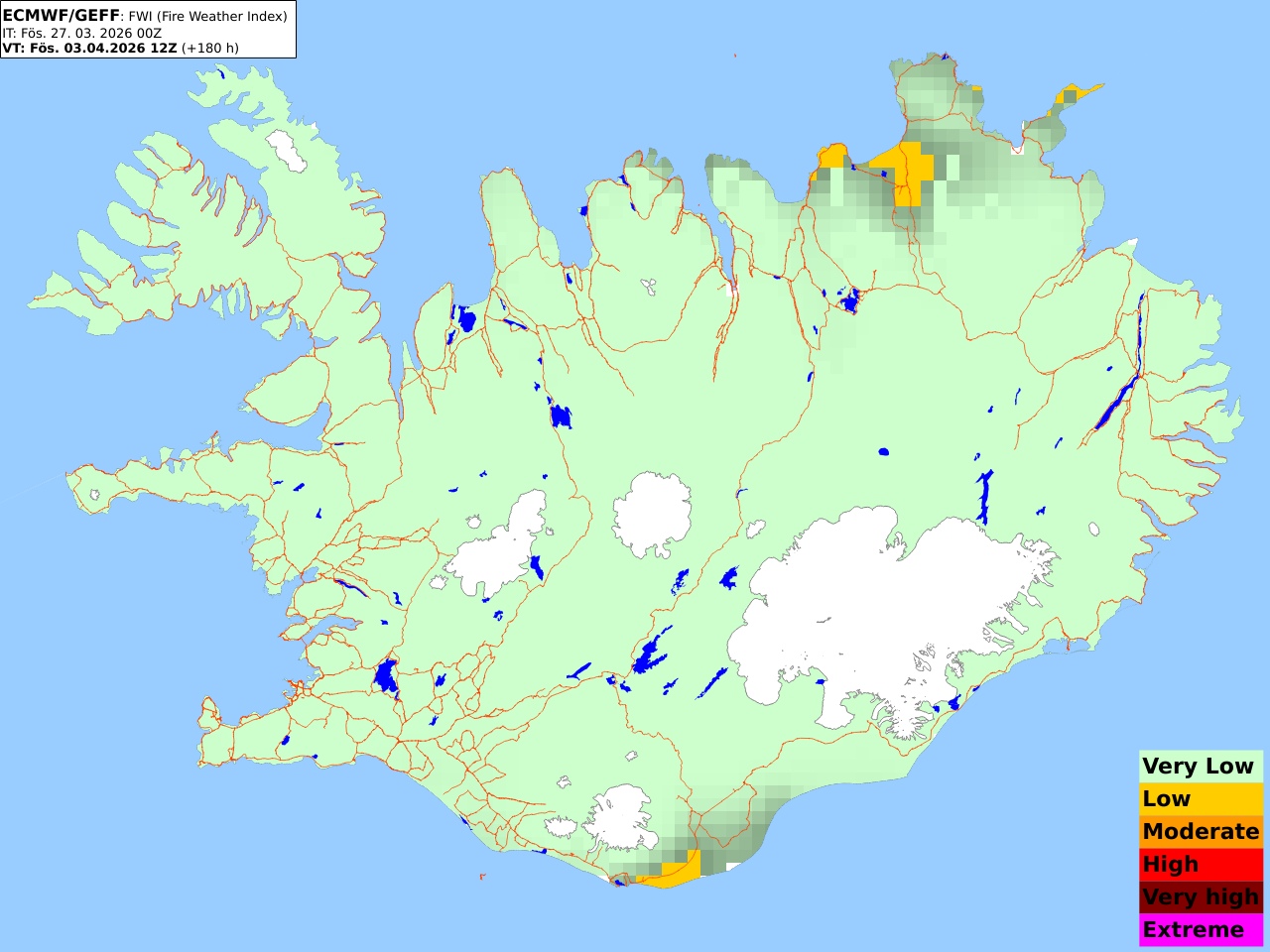The image size is (1270, 952).
Task: Click the IT: Fös. 27. 03. 2026 00Z line
Action: 81,33
